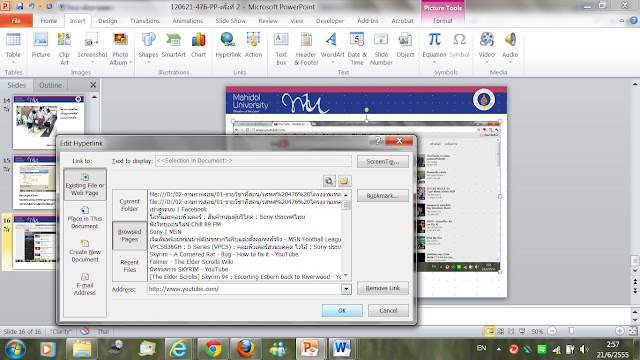The image size is (640, 360).
Task: Click the Remove Link button
Action: click(x=382, y=288)
